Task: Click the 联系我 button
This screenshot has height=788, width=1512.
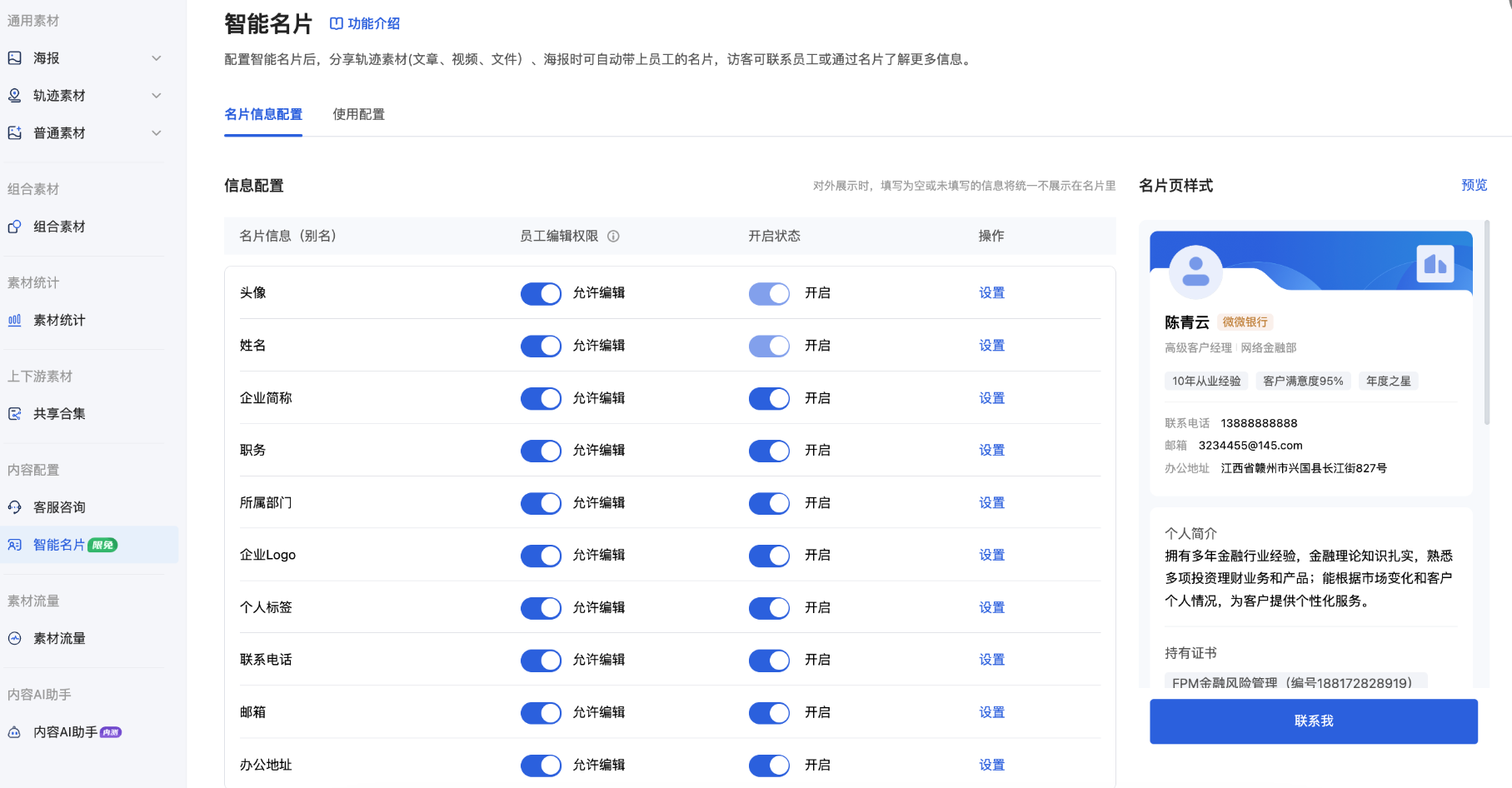Action: [x=1314, y=721]
